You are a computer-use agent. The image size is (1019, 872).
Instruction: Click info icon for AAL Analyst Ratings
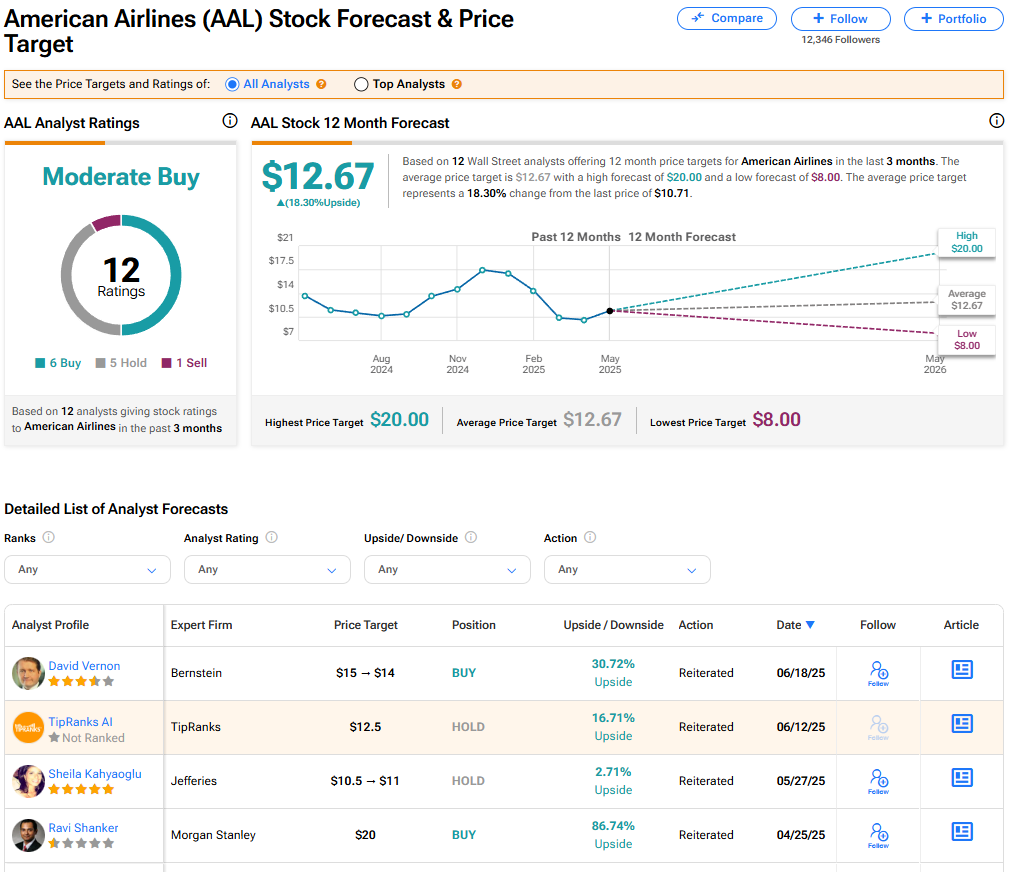tap(230, 120)
